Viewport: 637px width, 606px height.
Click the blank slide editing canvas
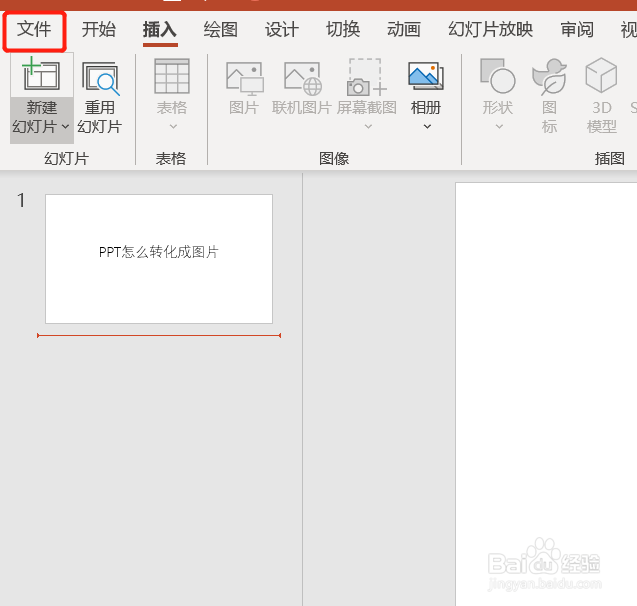click(x=546, y=394)
